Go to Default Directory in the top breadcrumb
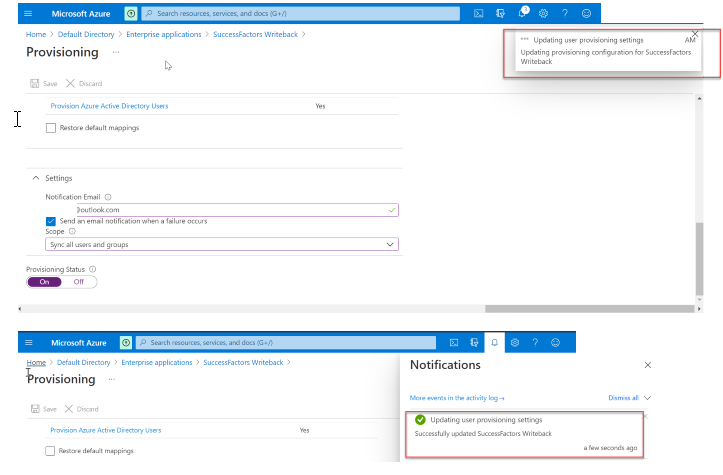The height and width of the screenshot is (475, 723). pos(86,34)
